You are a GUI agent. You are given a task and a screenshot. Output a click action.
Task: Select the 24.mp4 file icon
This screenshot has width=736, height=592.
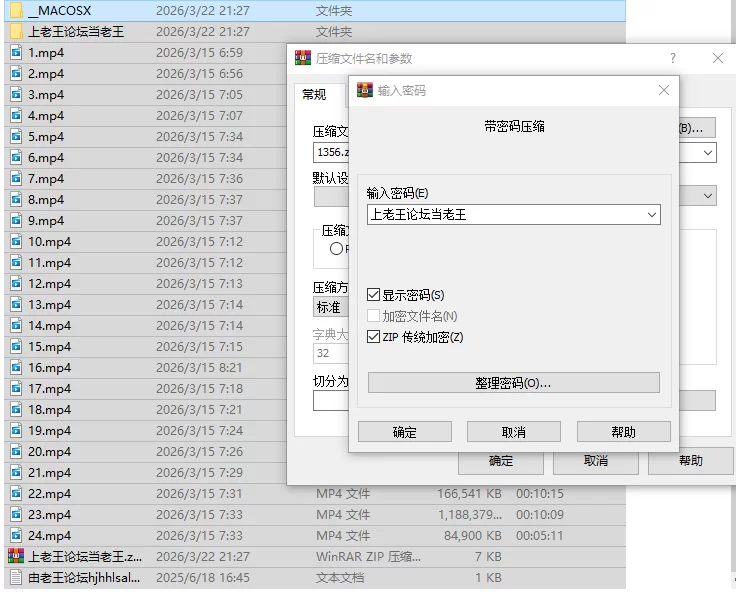[16, 536]
